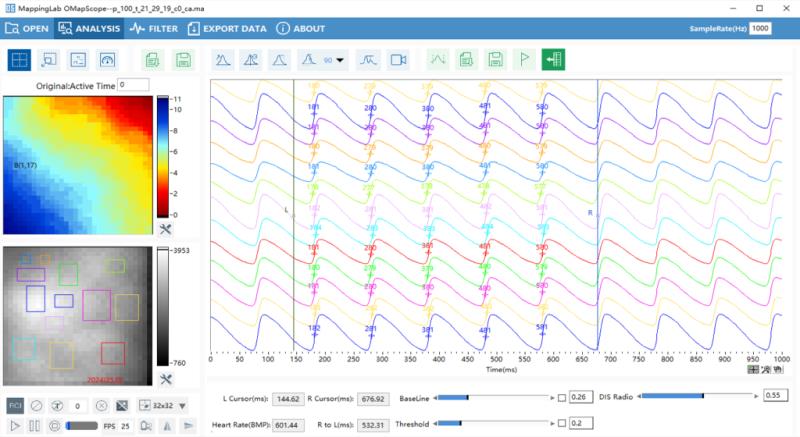Open grayscale image settings wrench icon
Viewport: 800px width, 437px height.
click(166, 379)
